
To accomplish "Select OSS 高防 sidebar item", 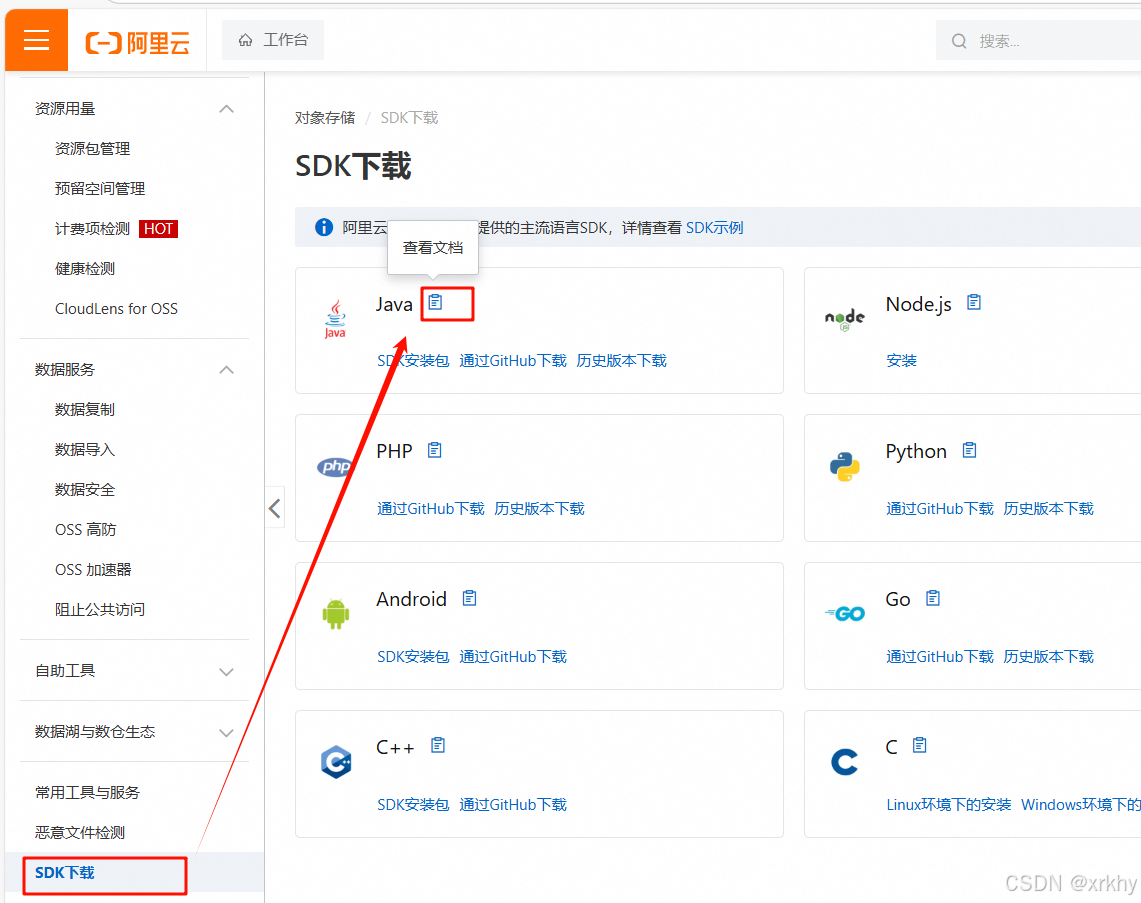I will pos(86,530).
